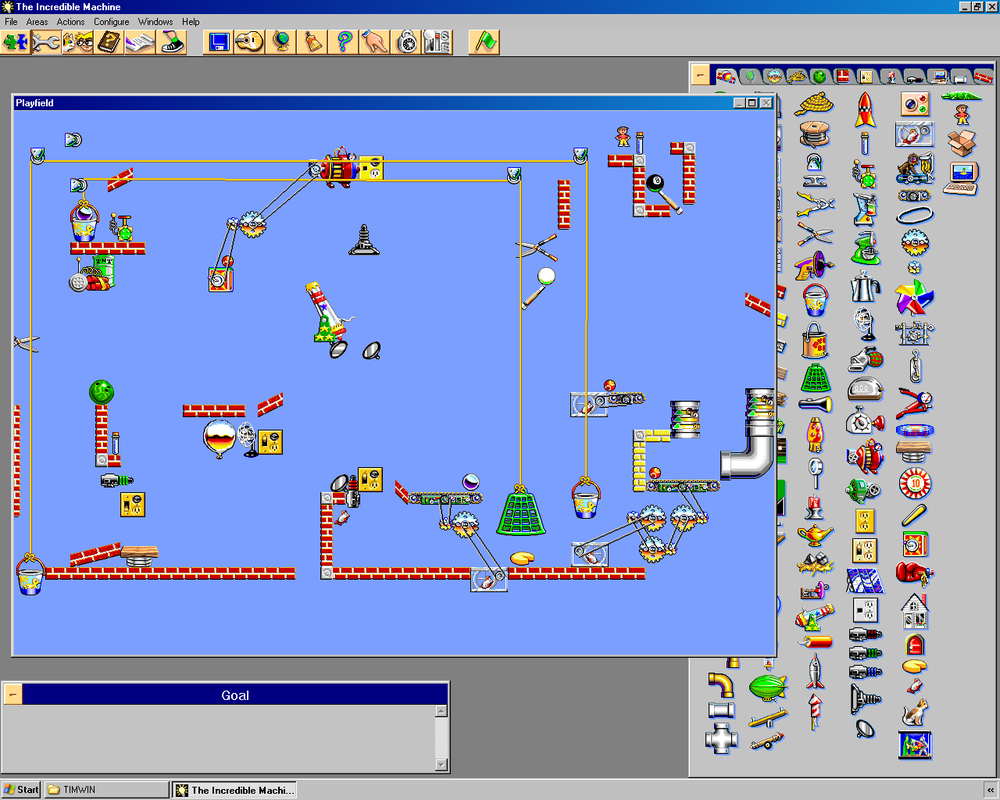This screenshot has width=1000, height=800.
Task: Select the boxing glove part
Action: [914, 573]
